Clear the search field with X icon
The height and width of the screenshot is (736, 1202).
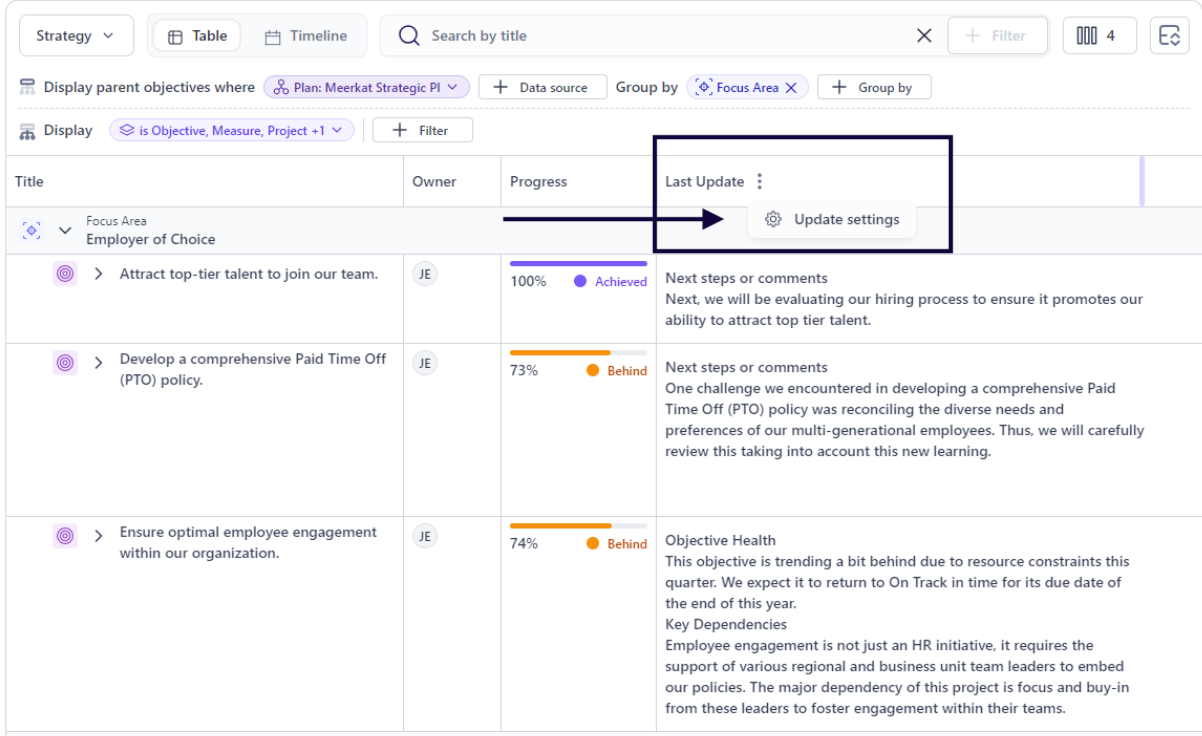pos(924,36)
